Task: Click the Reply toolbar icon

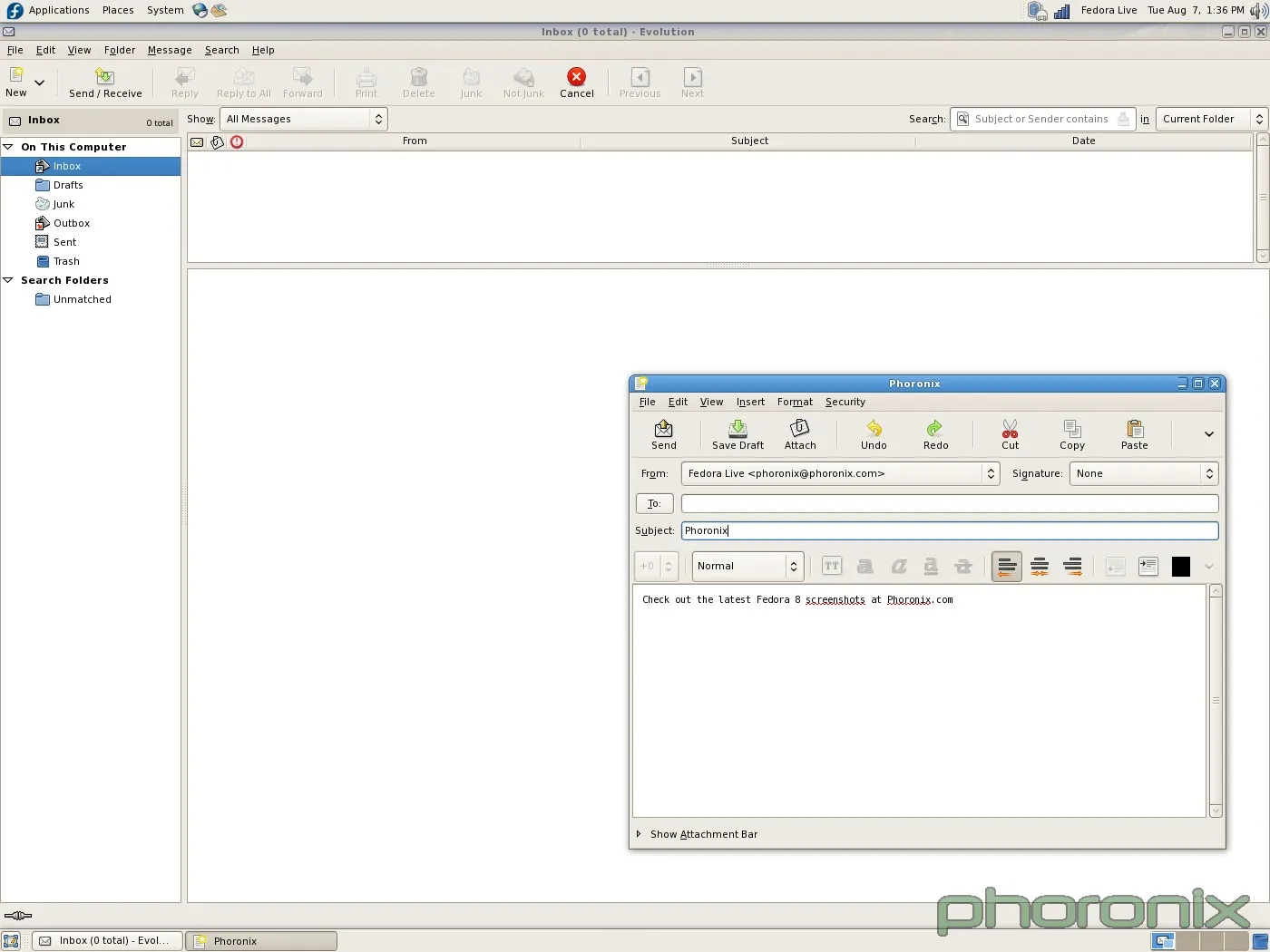Action: point(185,76)
